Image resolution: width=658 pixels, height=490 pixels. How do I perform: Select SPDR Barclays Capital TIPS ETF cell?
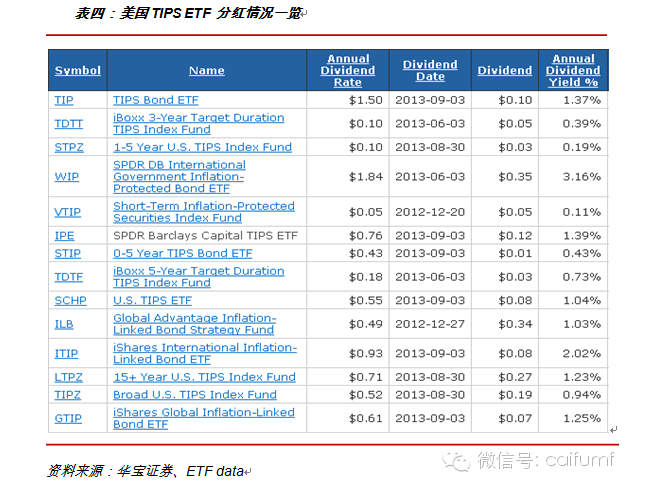click(x=205, y=235)
